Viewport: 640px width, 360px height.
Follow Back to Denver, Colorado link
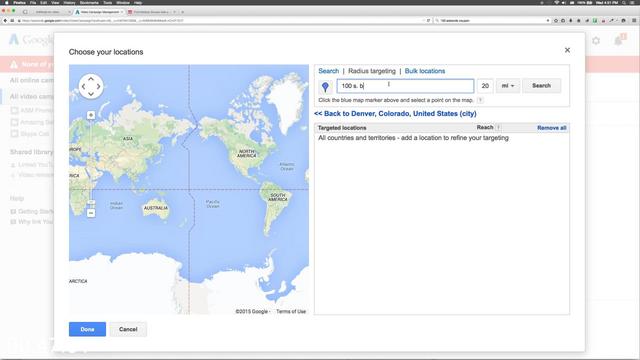point(395,114)
